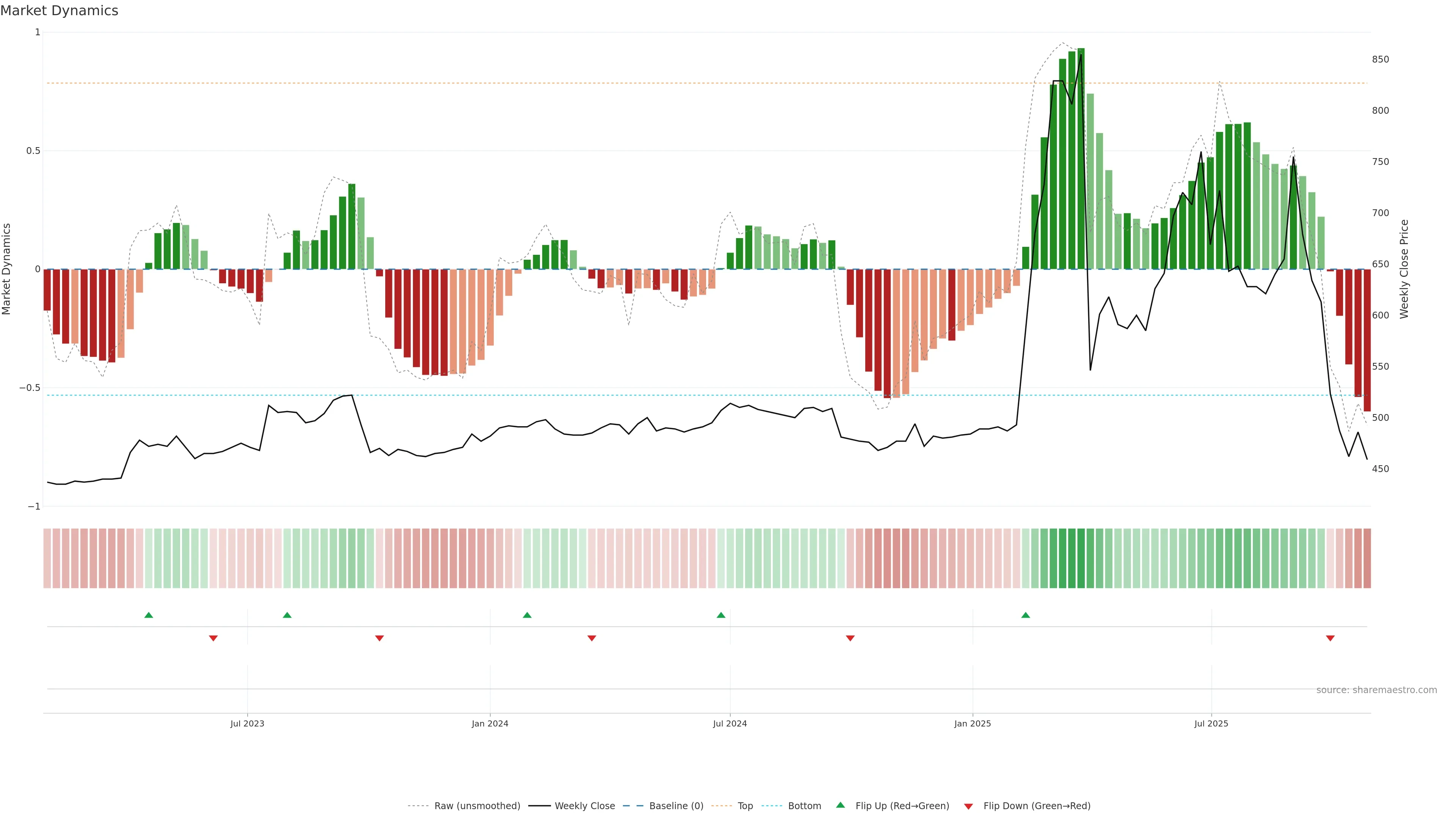Click the green flip-up marker near Jan 2025
Screen dimensions: 1456x819
pos(1025,615)
